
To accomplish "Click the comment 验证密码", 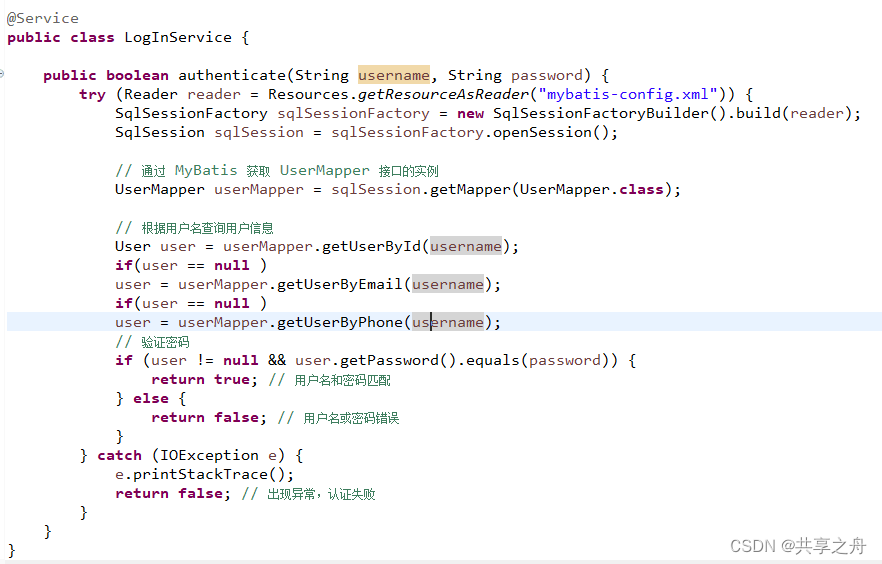I will pos(152,342).
